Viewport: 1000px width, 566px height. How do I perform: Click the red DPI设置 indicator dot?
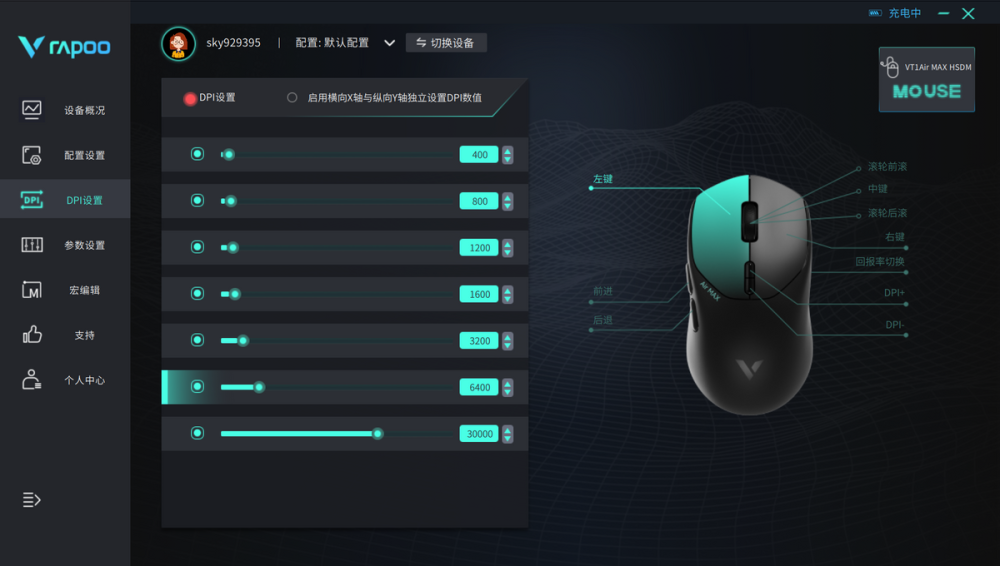(189, 98)
